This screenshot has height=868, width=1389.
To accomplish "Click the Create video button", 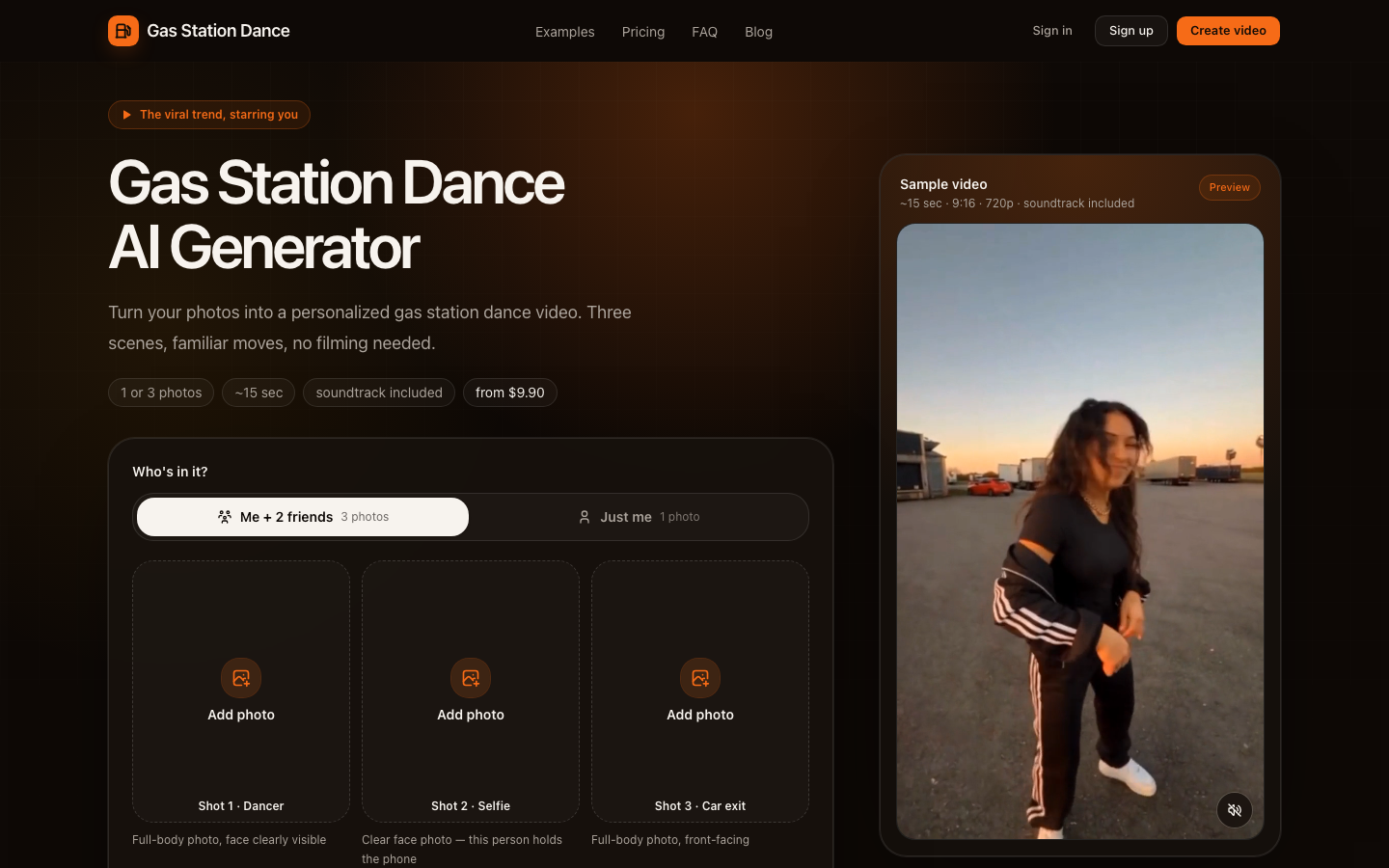I will coord(1228,31).
